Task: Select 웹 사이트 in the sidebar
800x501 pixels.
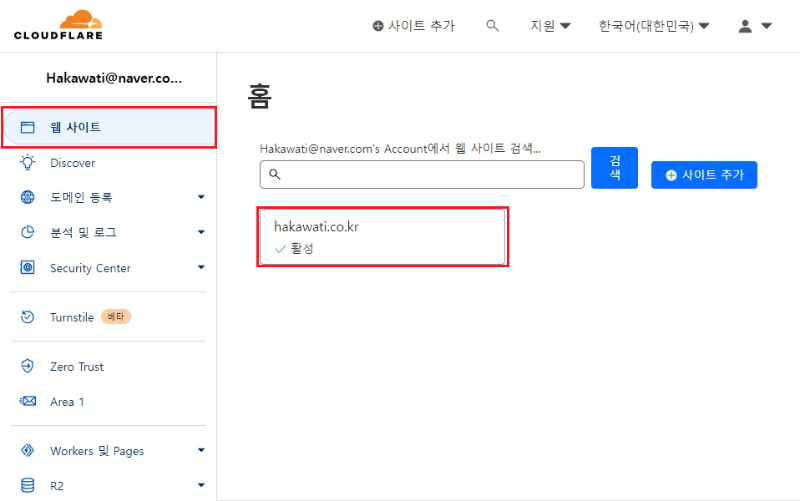Action: pos(109,127)
